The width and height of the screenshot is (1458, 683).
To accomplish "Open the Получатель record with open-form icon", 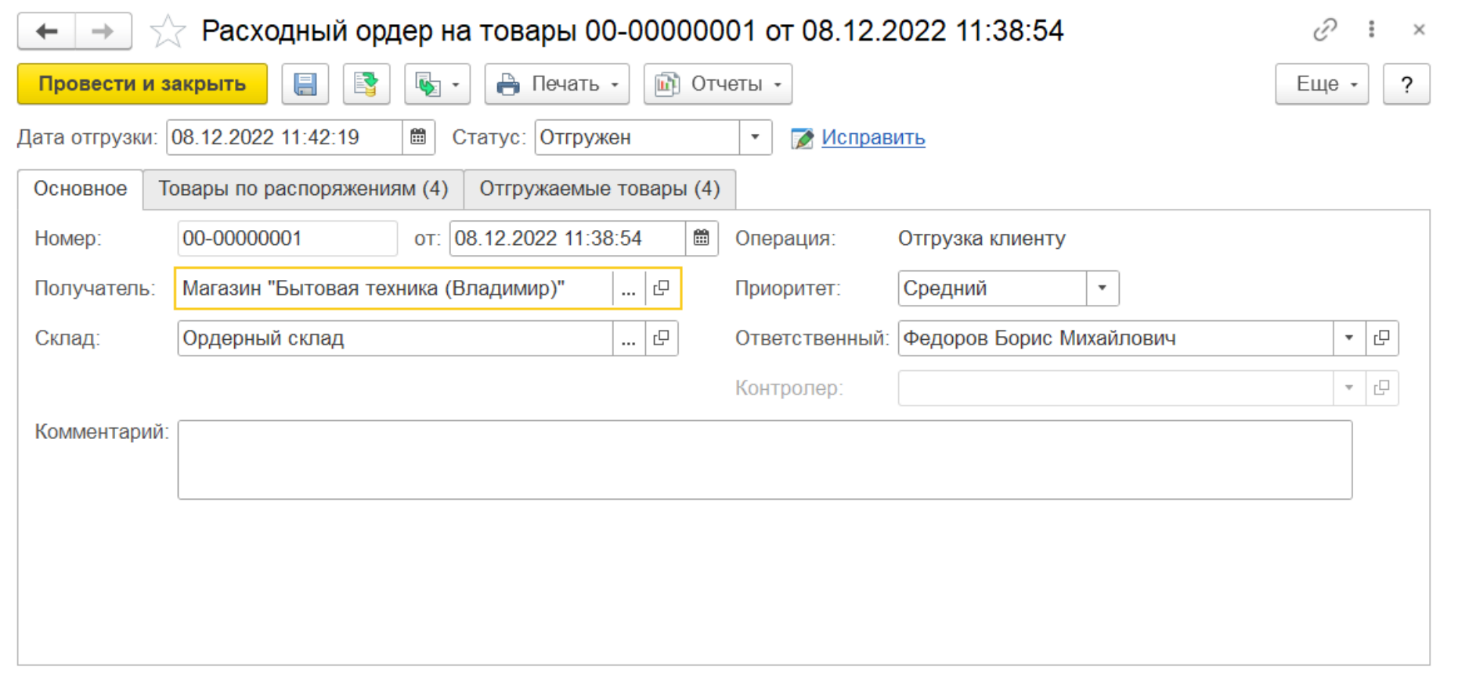I will [661, 289].
